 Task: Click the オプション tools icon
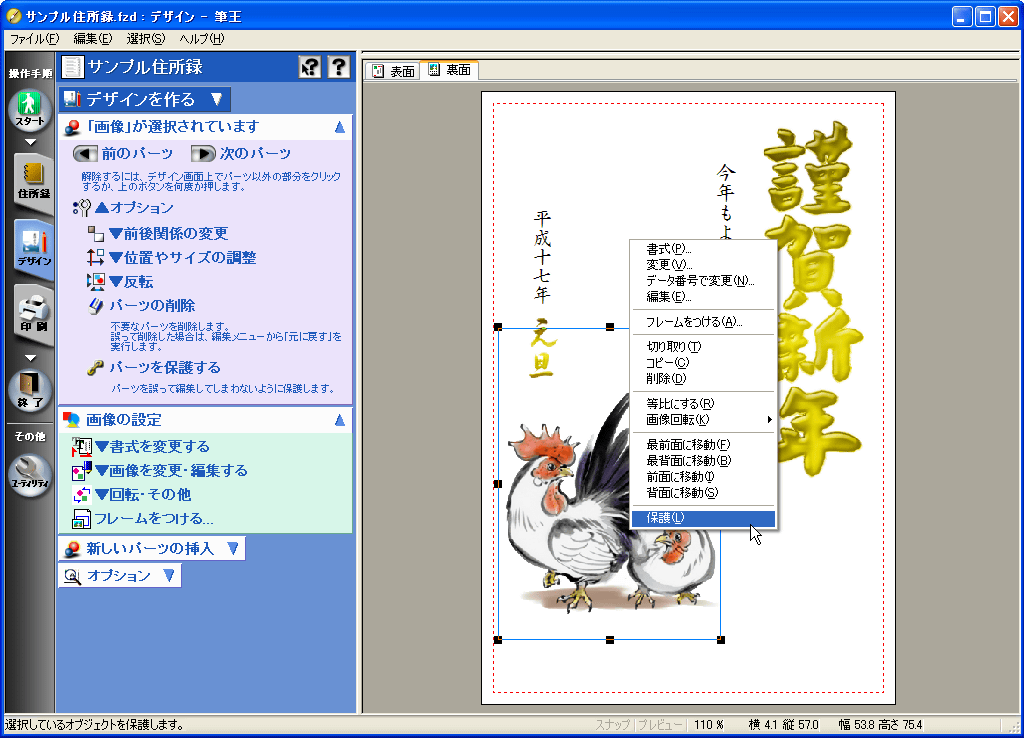coord(82,208)
